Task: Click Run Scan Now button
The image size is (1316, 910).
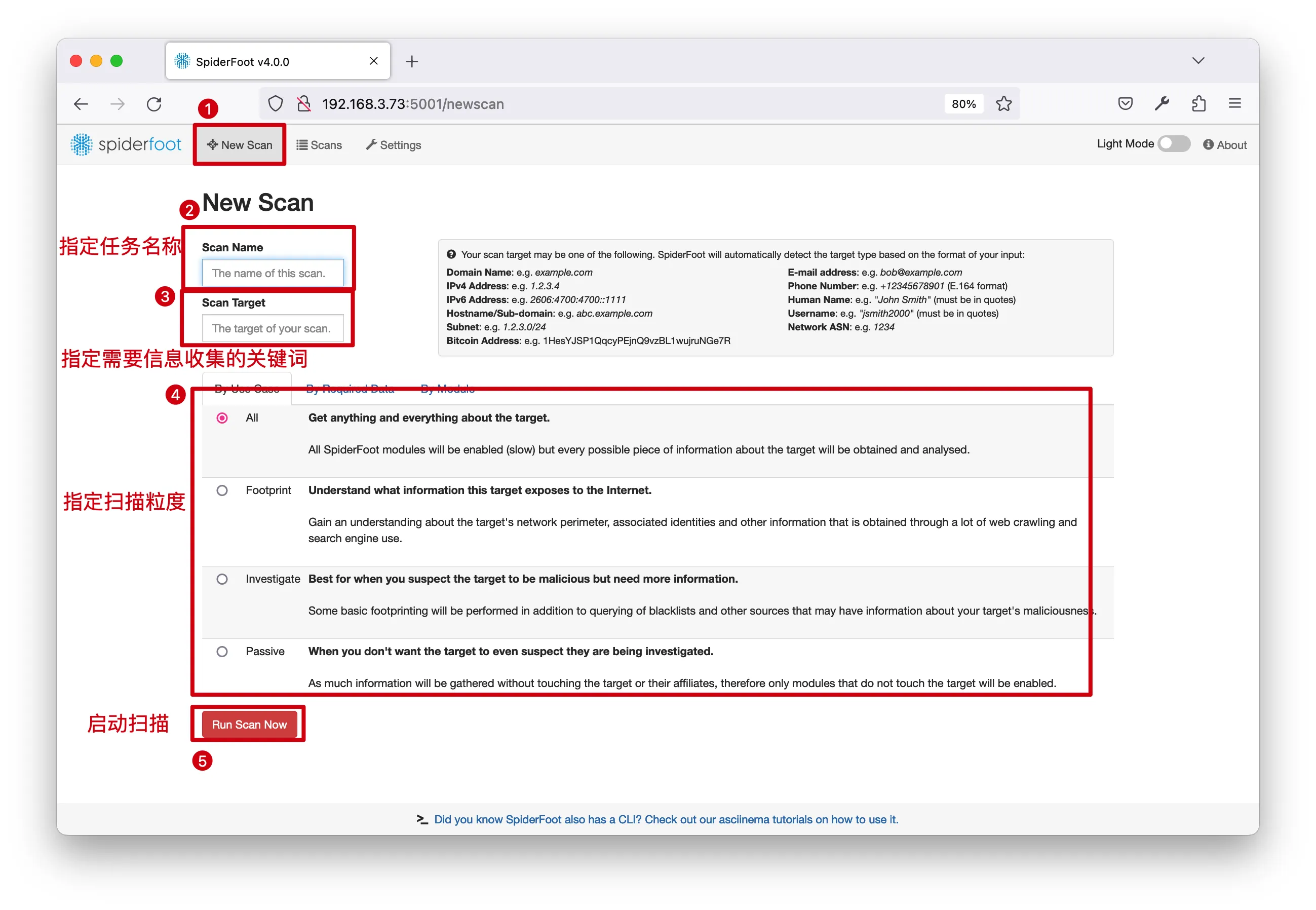Action: coord(249,725)
